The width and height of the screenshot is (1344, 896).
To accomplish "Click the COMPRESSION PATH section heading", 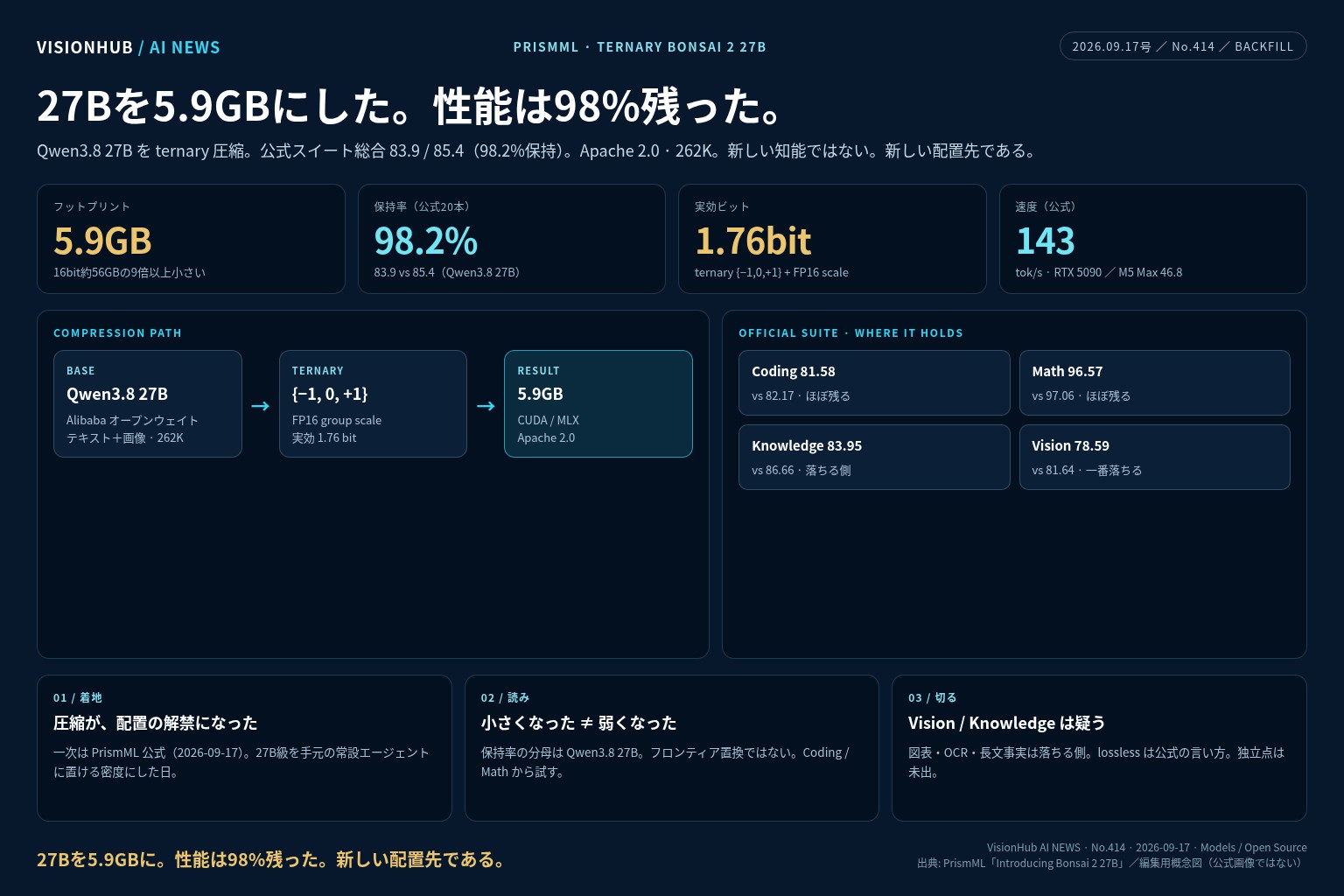I will [x=117, y=333].
